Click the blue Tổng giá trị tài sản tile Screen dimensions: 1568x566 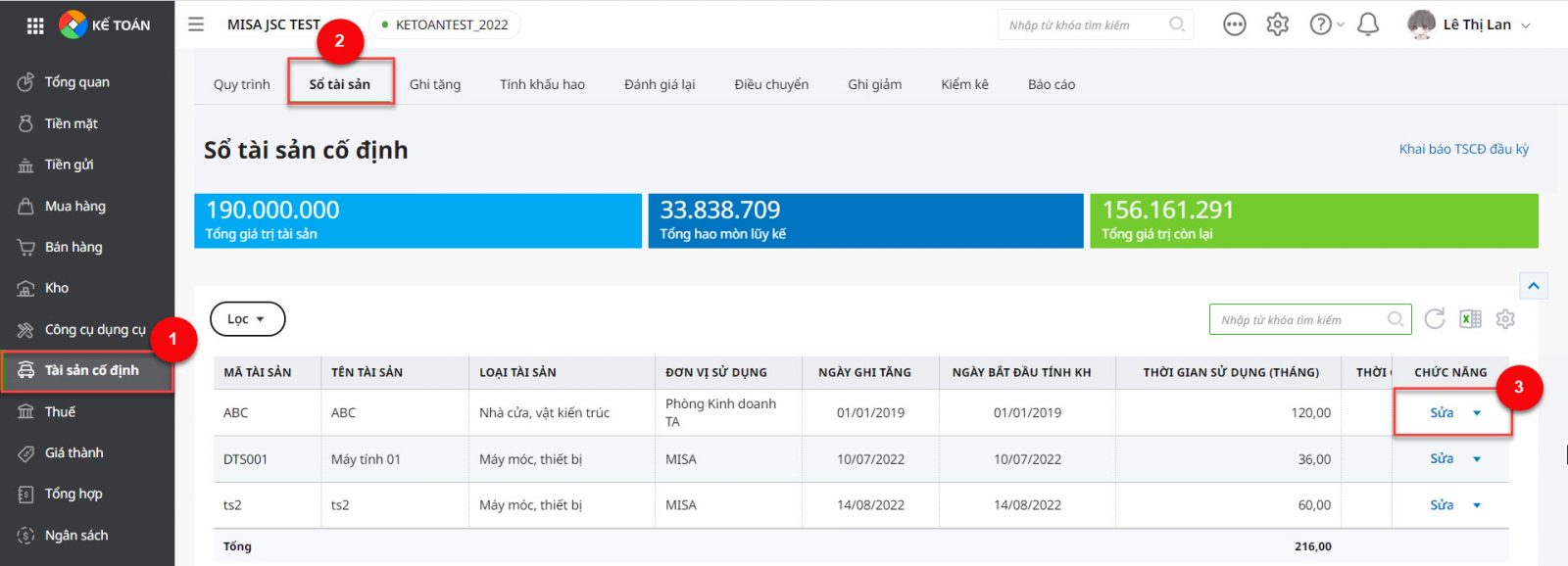click(x=417, y=220)
